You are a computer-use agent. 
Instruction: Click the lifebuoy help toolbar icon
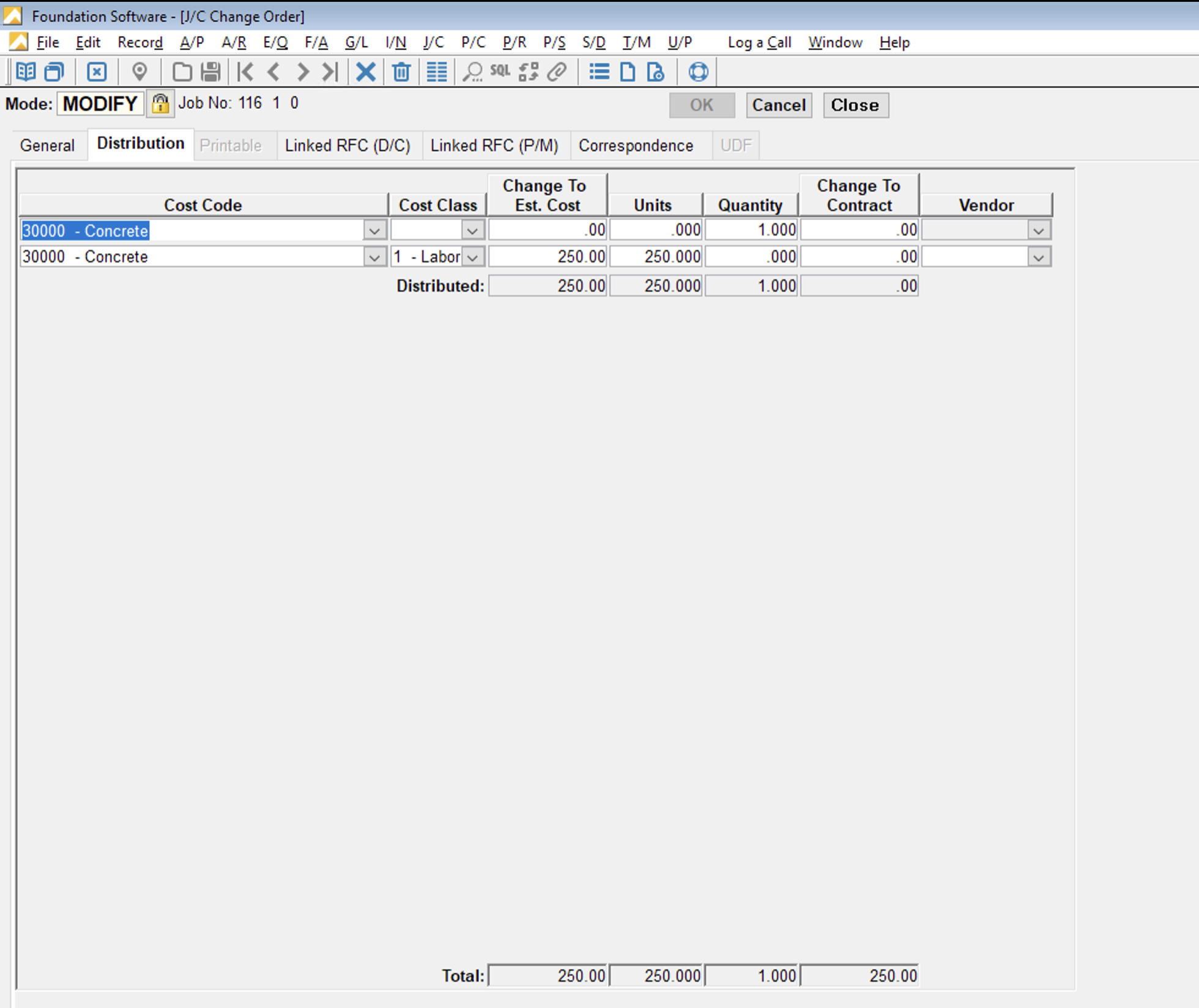(x=698, y=72)
